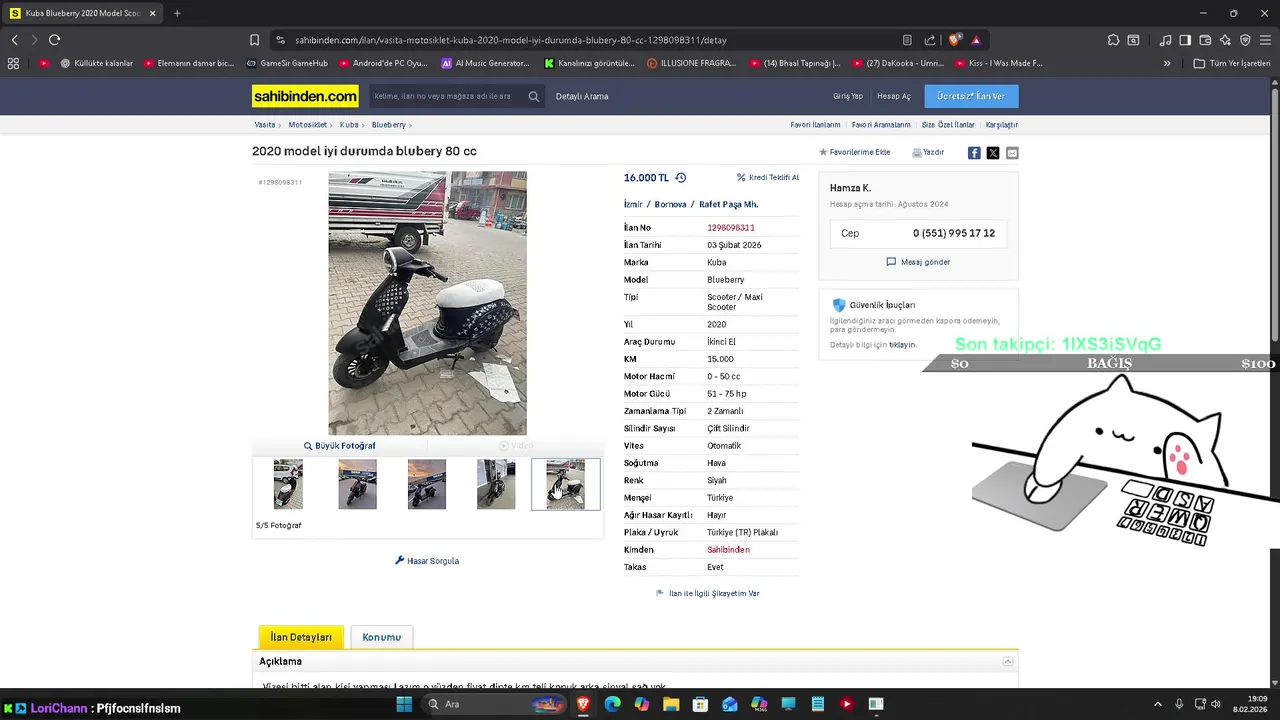Open media control music note icon
Viewport: 1280px width, 720px height.
pyautogui.click(x=1165, y=40)
